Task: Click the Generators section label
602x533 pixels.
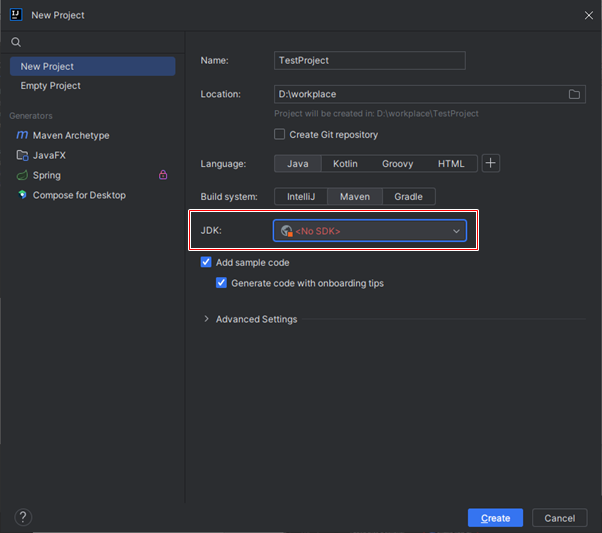Action: coord(31,116)
